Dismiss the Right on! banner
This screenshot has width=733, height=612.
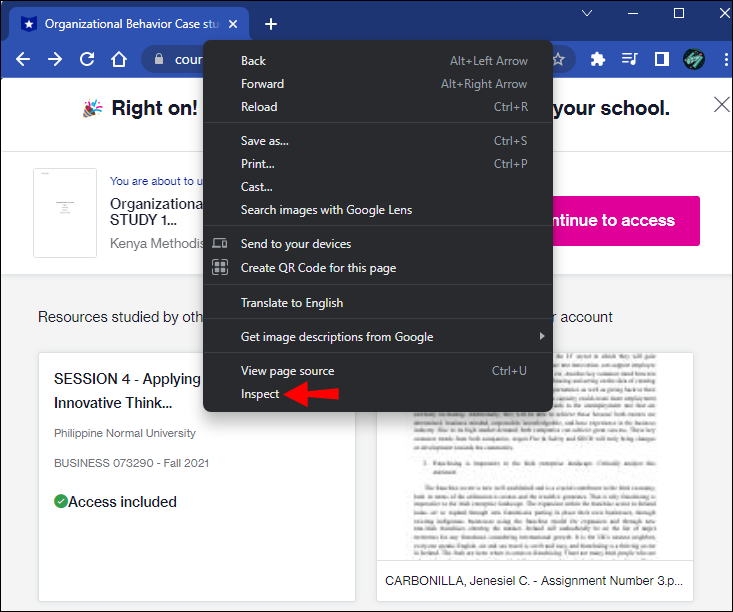[722, 105]
